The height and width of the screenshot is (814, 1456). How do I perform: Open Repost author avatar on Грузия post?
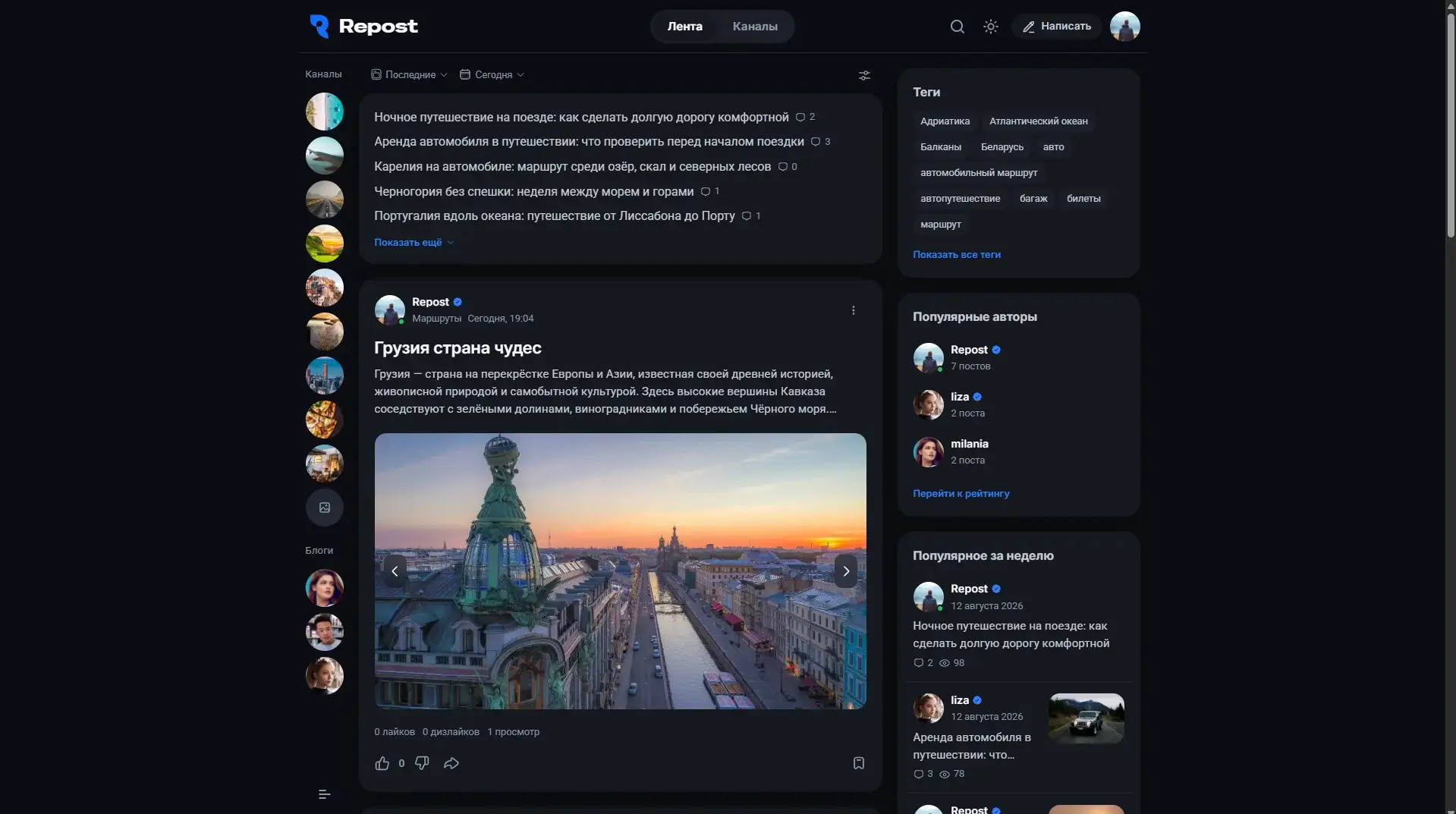pyautogui.click(x=389, y=310)
